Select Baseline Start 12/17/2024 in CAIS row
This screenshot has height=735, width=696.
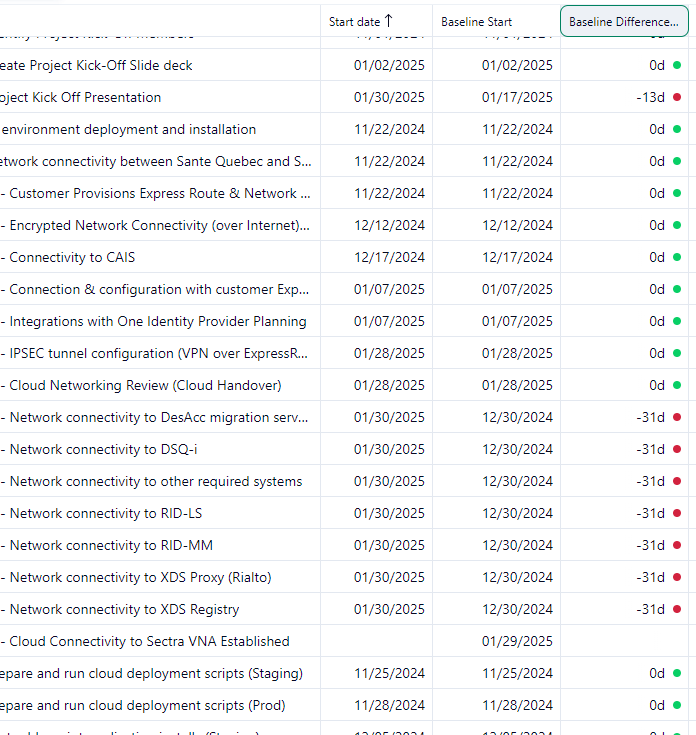[x=517, y=257]
